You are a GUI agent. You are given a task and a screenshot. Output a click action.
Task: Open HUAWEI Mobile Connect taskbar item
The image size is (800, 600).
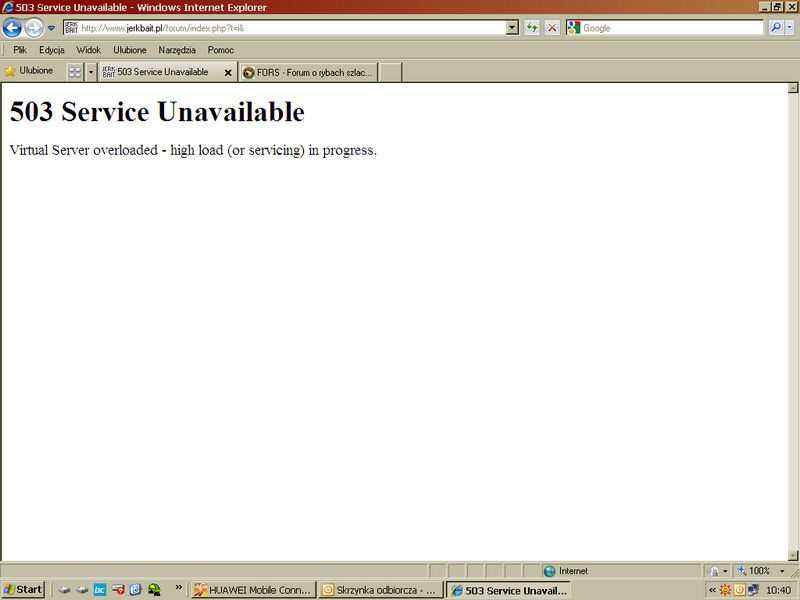click(x=253, y=590)
